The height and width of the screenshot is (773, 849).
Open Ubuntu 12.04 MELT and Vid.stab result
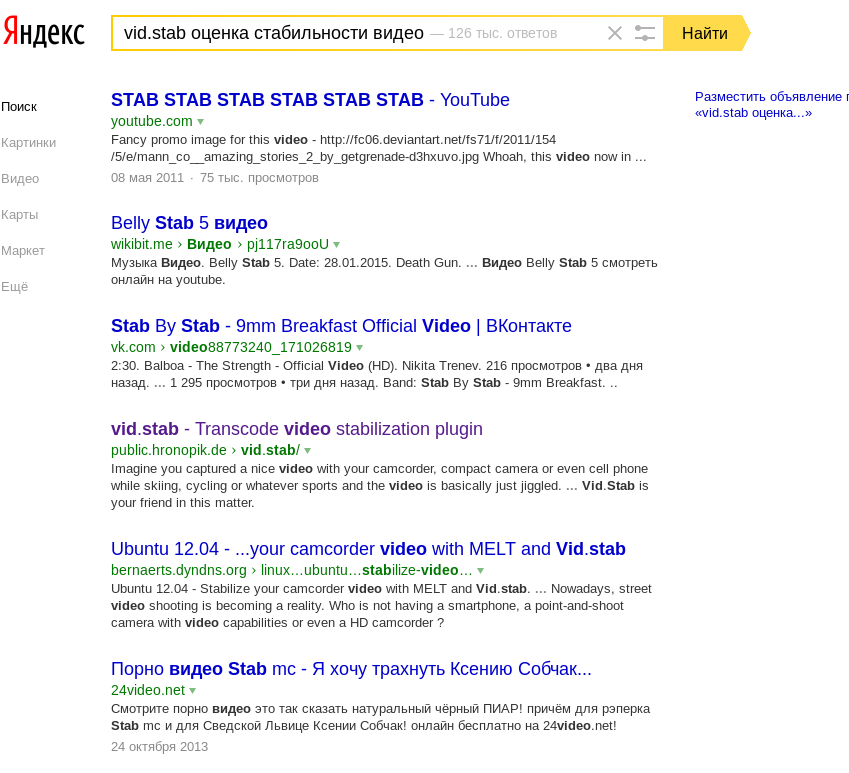click(x=368, y=549)
